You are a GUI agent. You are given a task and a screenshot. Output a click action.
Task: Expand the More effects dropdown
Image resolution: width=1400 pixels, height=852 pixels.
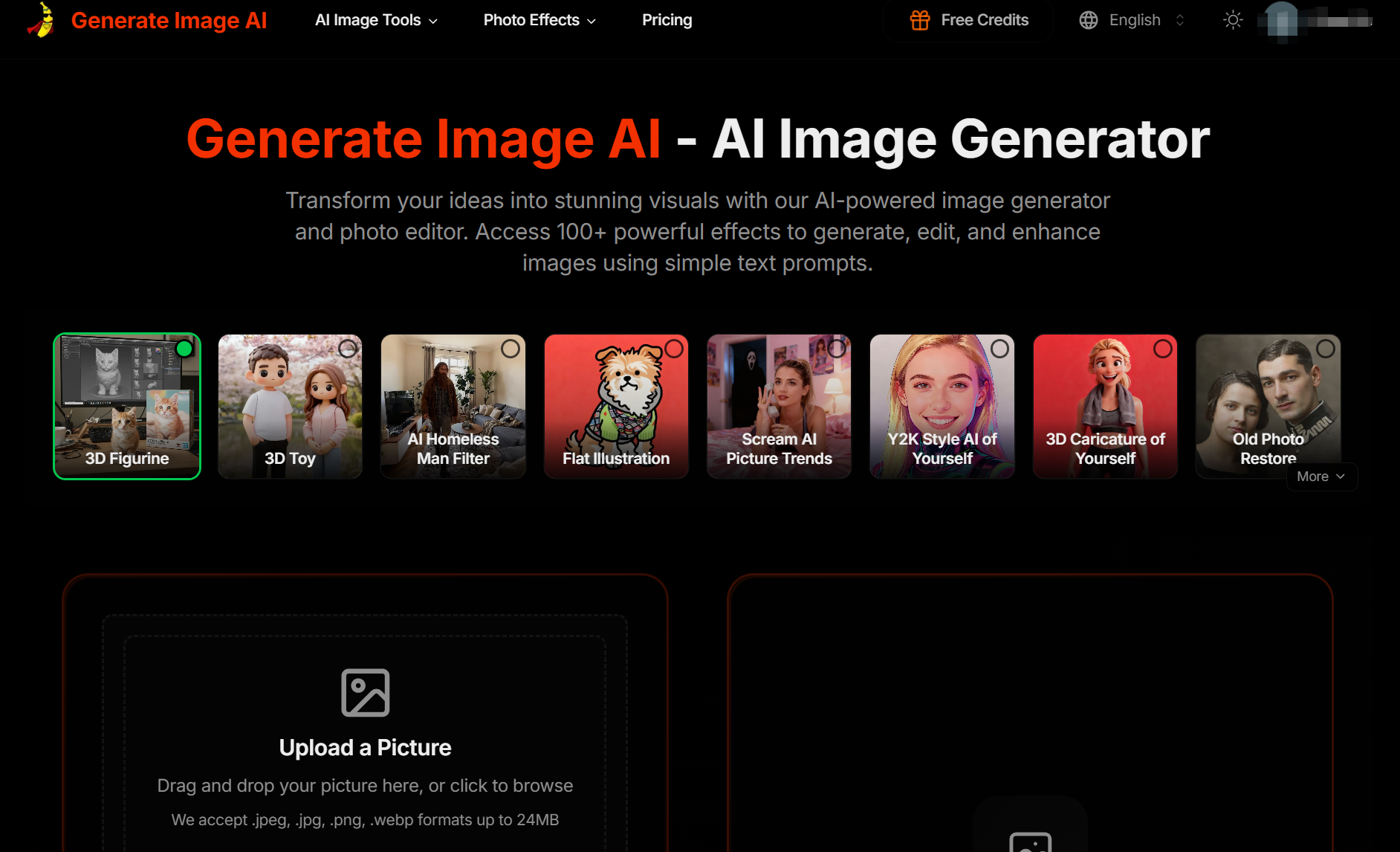click(x=1321, y=477)
